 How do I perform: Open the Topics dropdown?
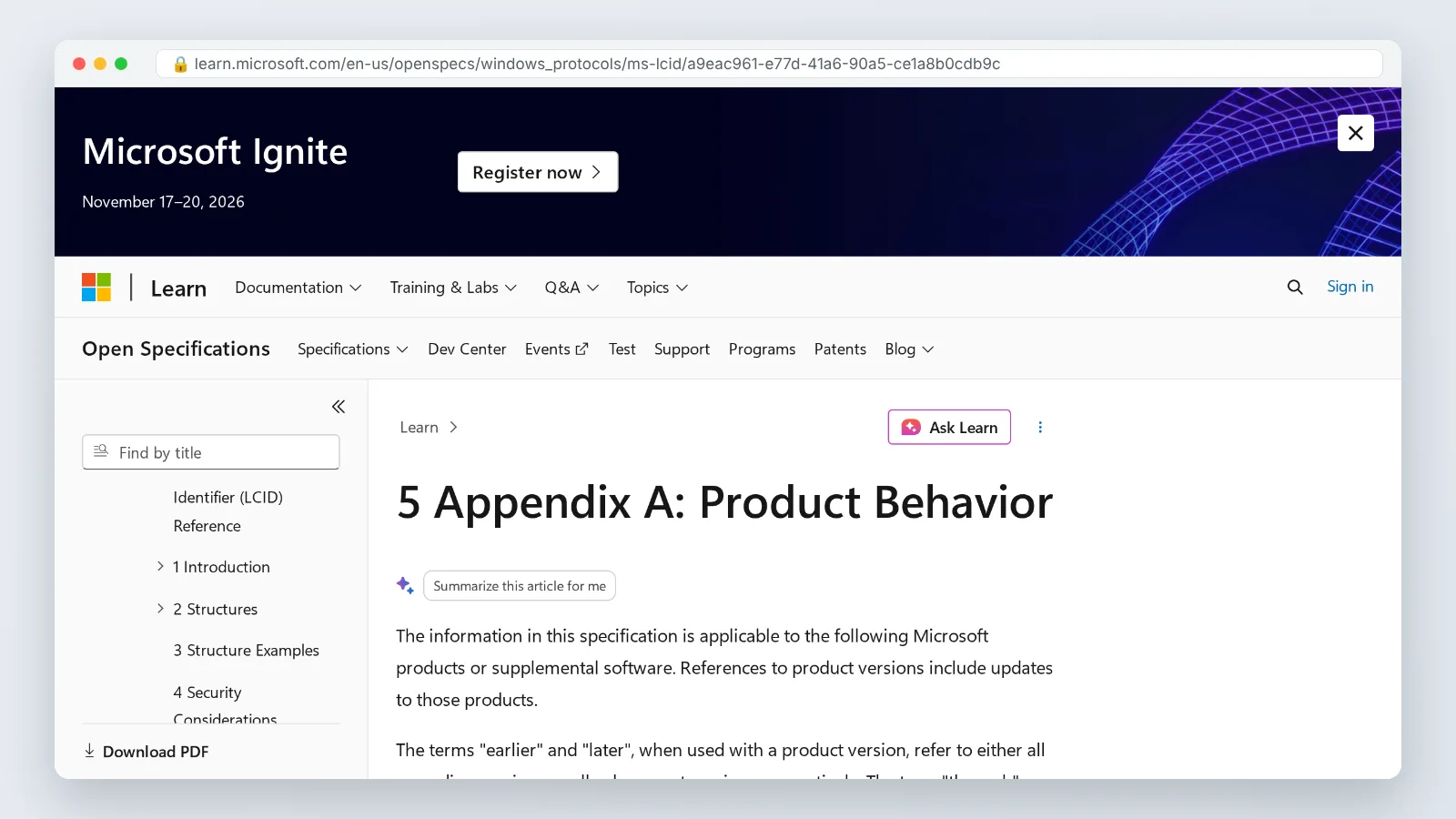tap(657, 288)
